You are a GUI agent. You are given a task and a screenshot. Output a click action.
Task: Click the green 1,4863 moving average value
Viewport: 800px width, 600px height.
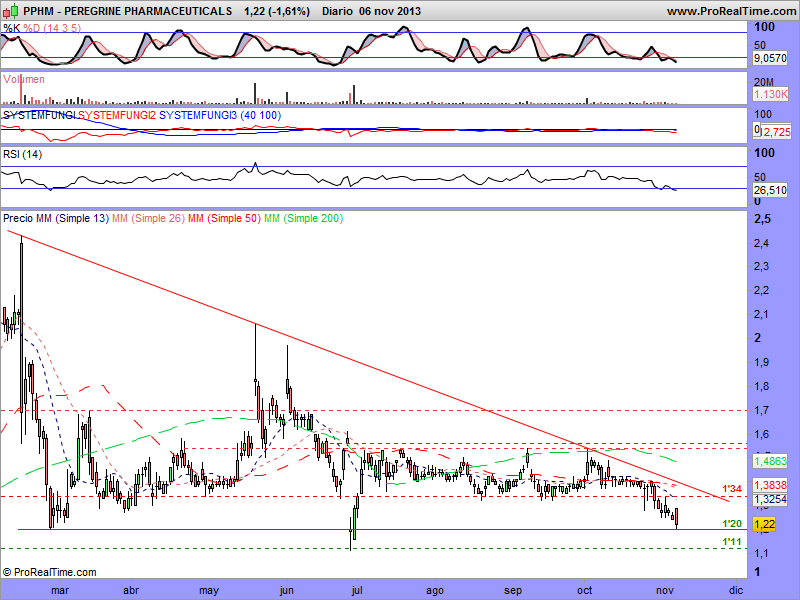pos(770,461)
